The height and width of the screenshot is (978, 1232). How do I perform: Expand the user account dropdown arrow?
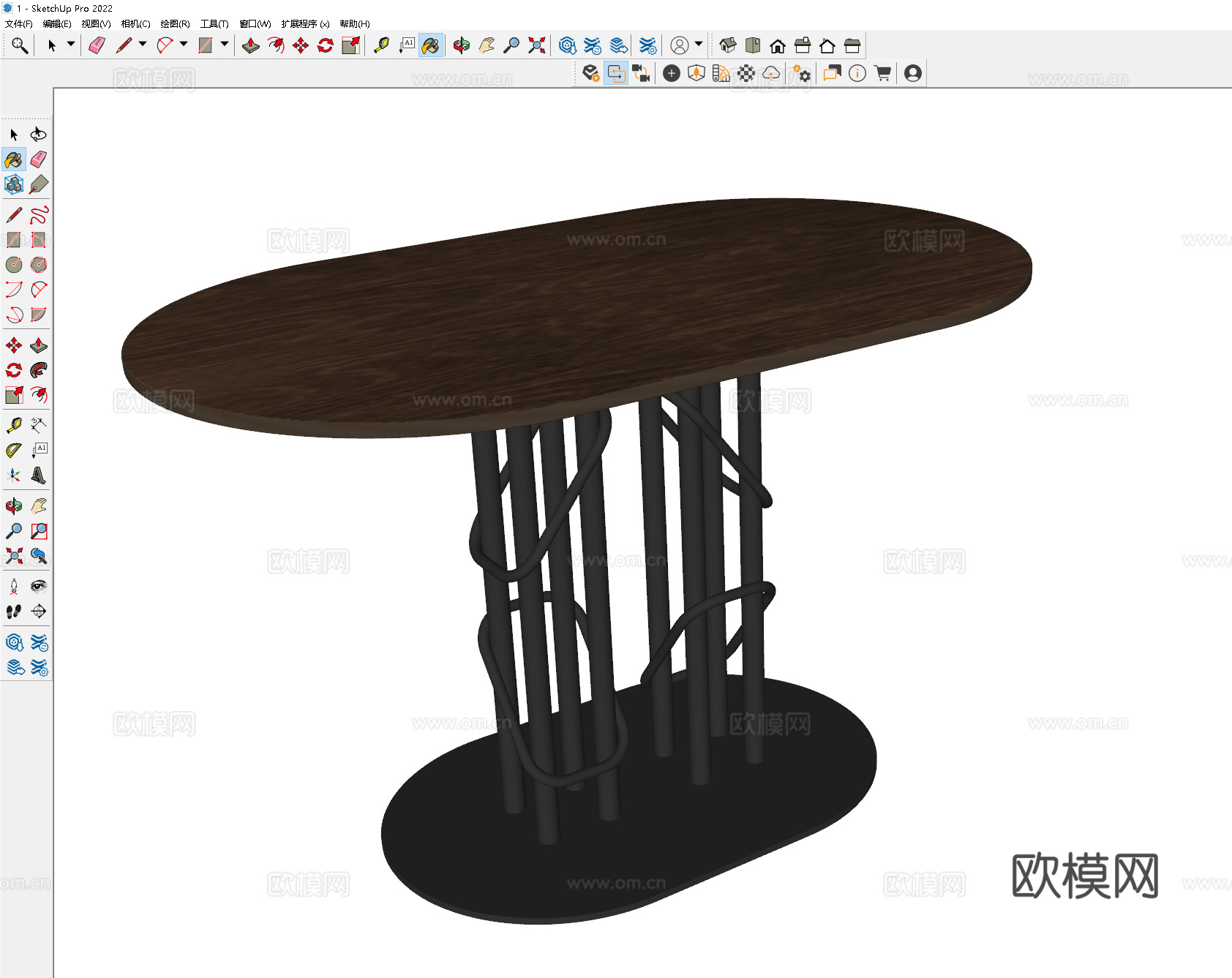pyautogui.click(x=699, y=45)
